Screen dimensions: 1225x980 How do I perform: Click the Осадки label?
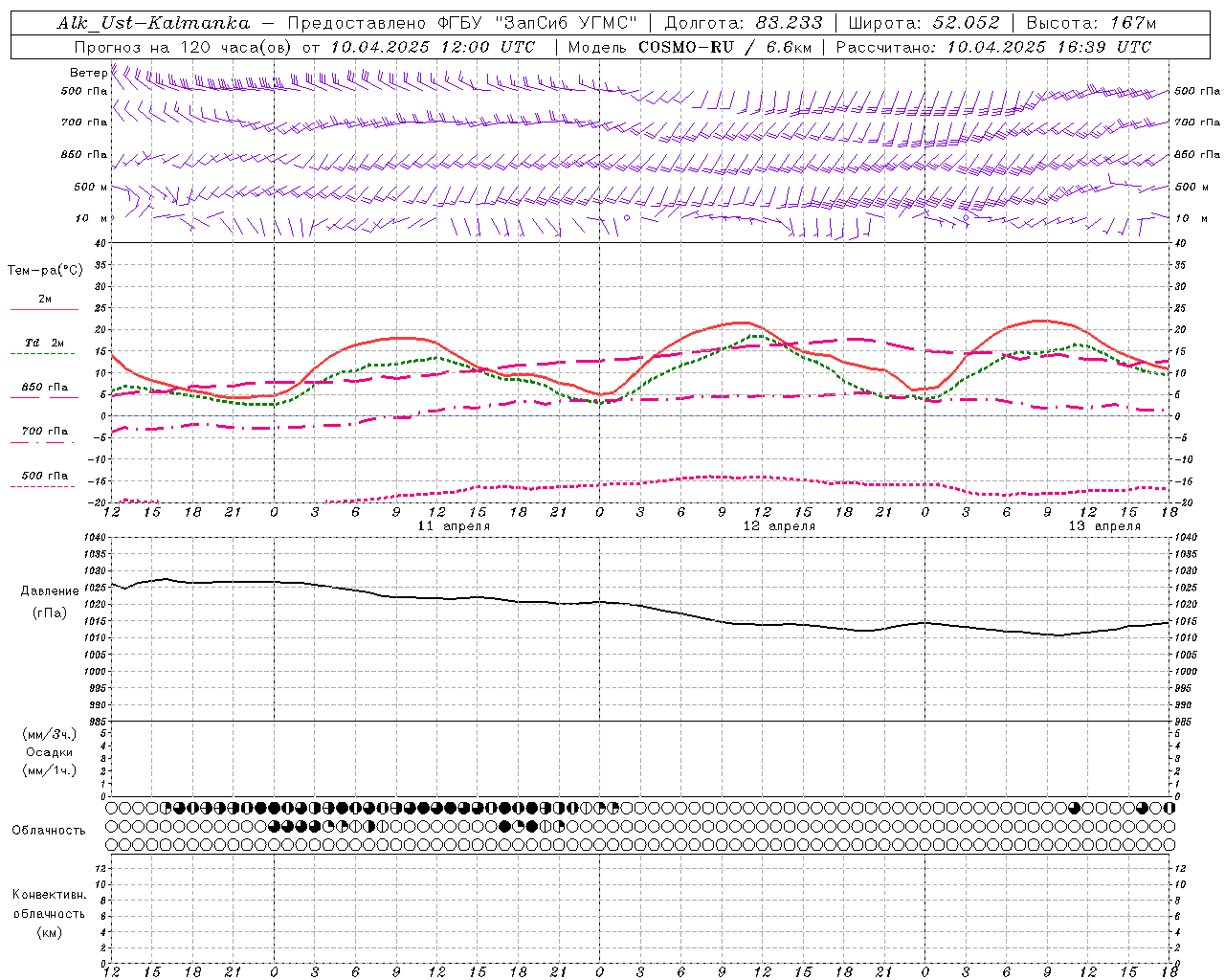(x=50, y=752)
